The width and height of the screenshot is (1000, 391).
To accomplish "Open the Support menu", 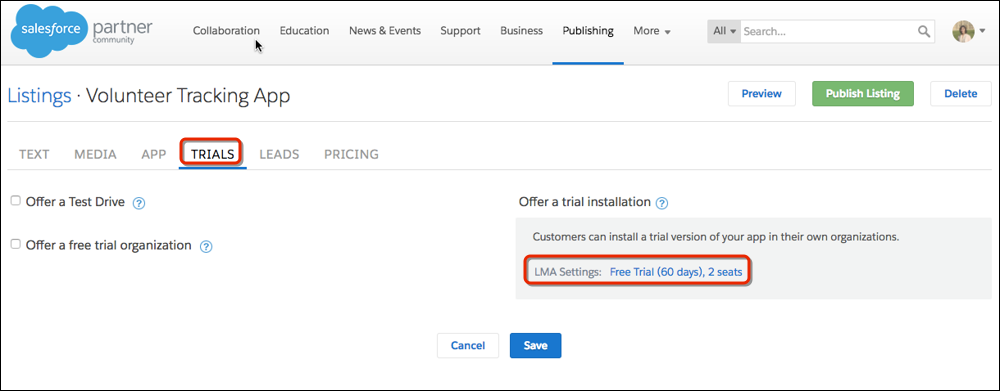I will point(460,31).
